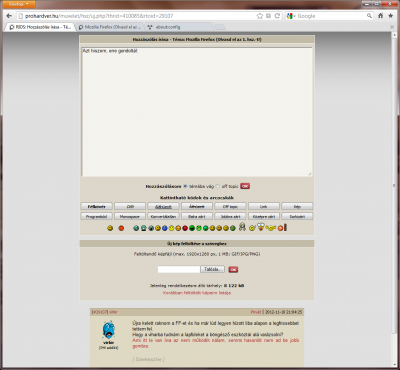Click the 'Balra zárt' alignment button
Viewport: 400px width, 370px height.
tap(197, 216)
